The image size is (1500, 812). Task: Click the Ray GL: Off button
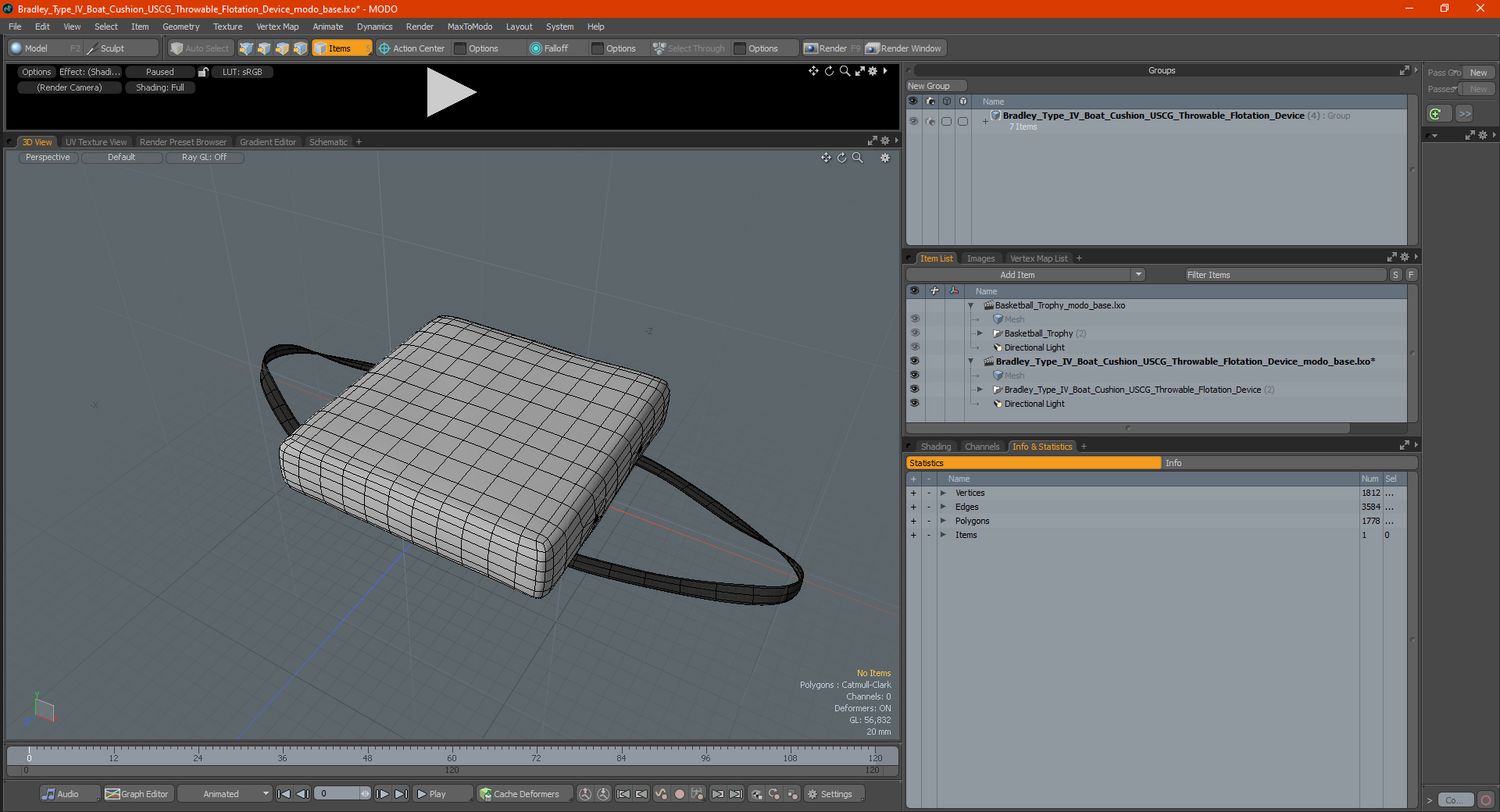204,158
